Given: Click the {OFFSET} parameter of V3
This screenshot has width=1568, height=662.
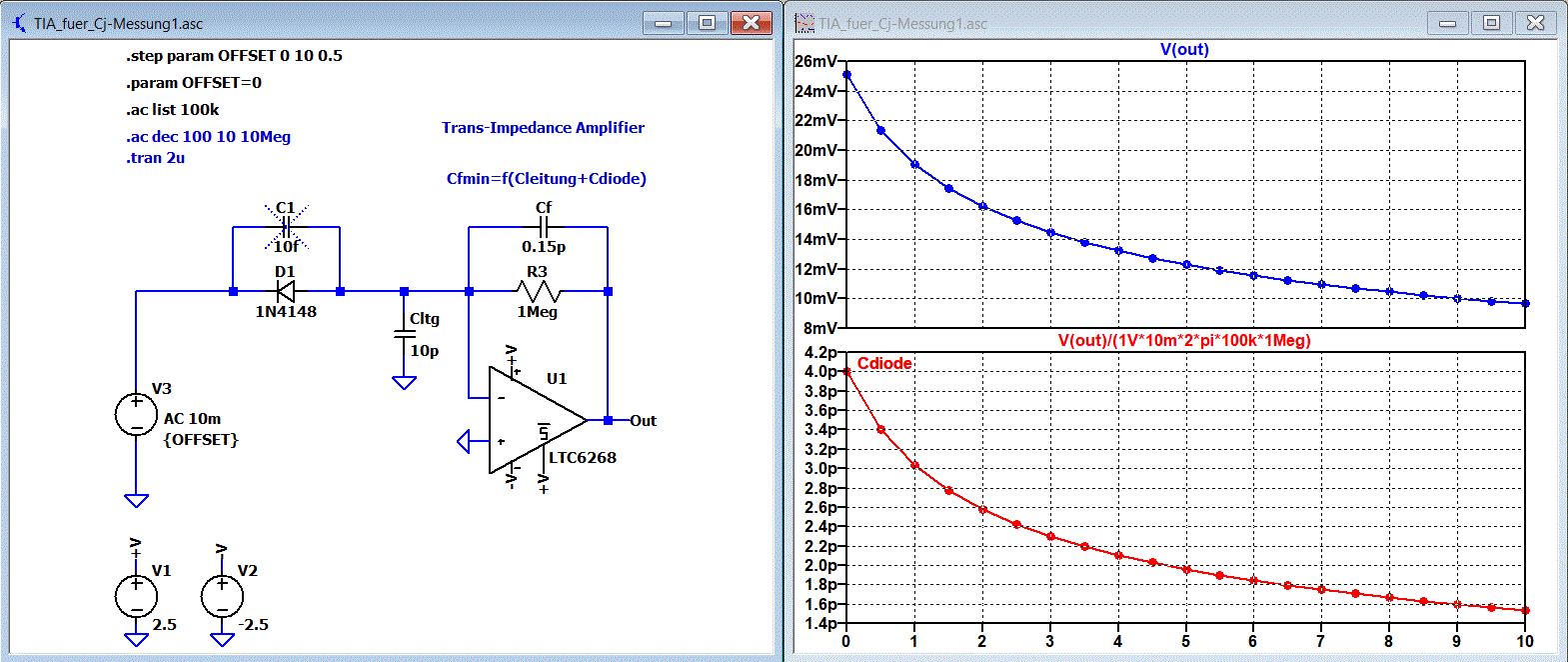Looking at the screenshot, I should [x=201, y=439].
